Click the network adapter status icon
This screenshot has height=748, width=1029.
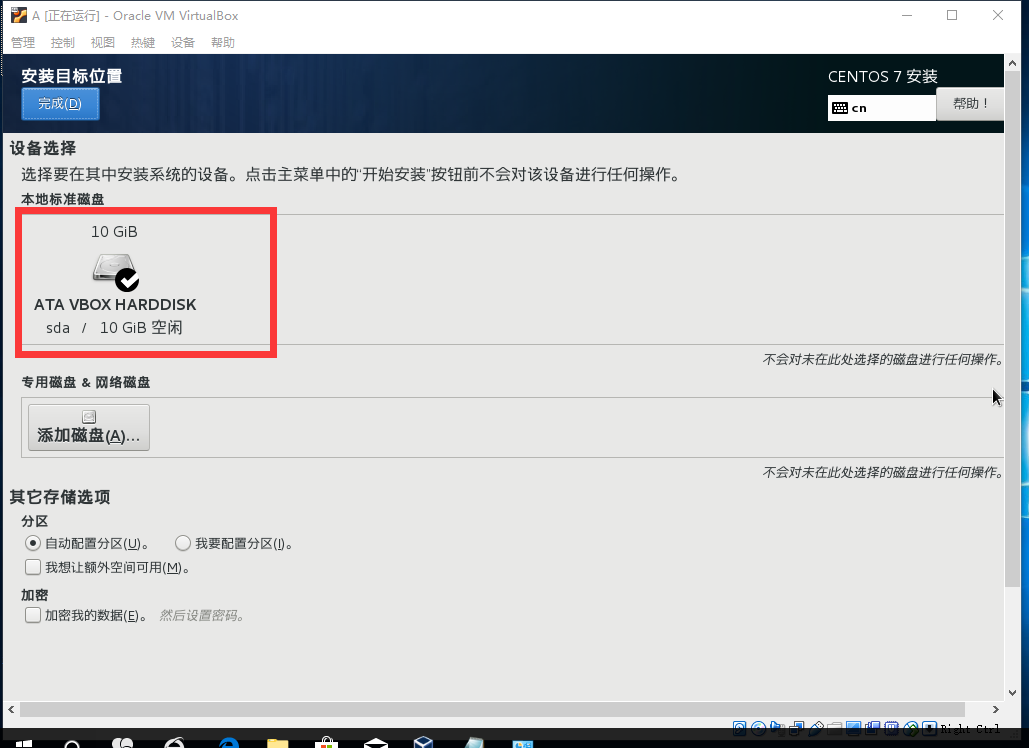tap(797, 728)
